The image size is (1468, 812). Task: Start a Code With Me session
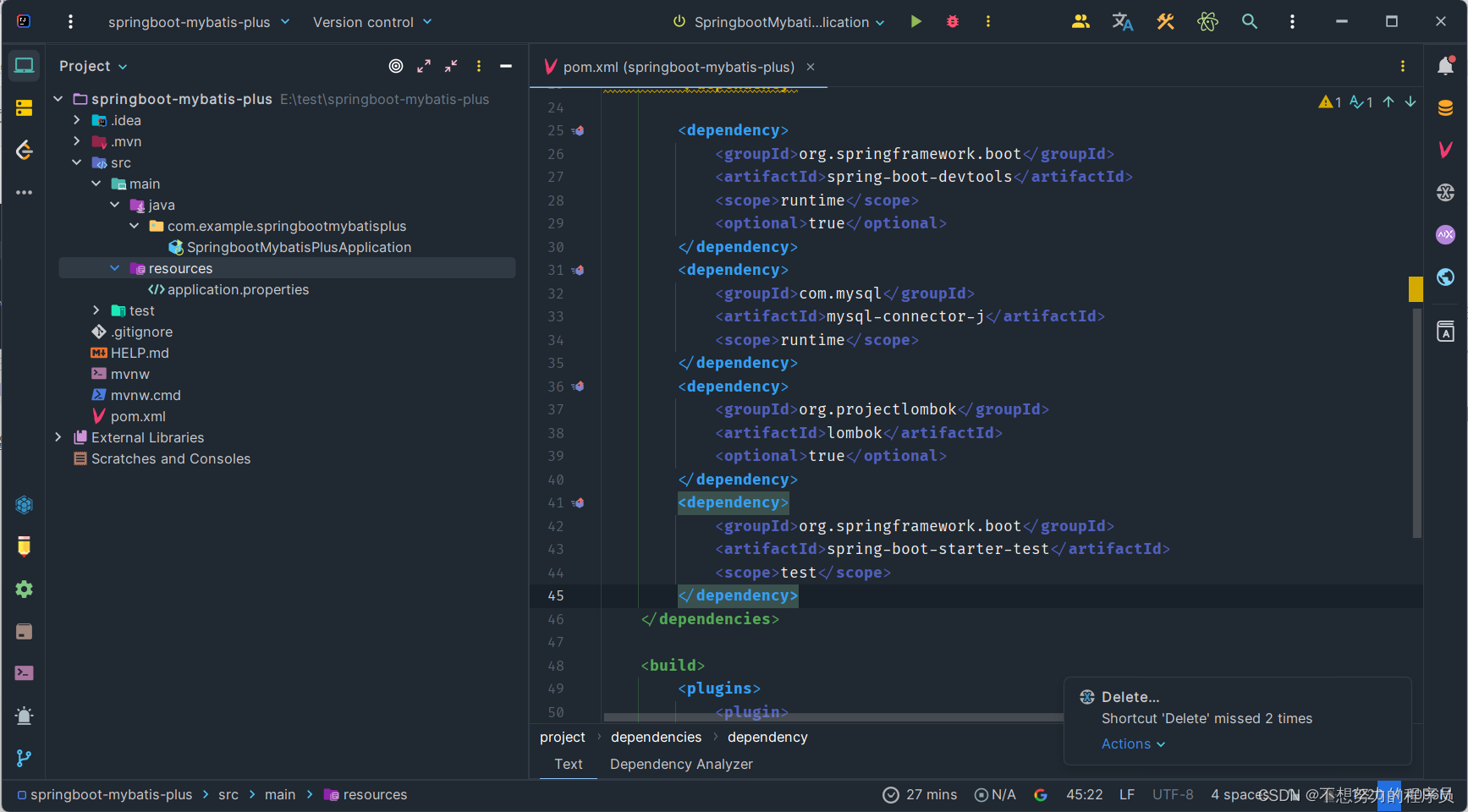pos(1080,21)
